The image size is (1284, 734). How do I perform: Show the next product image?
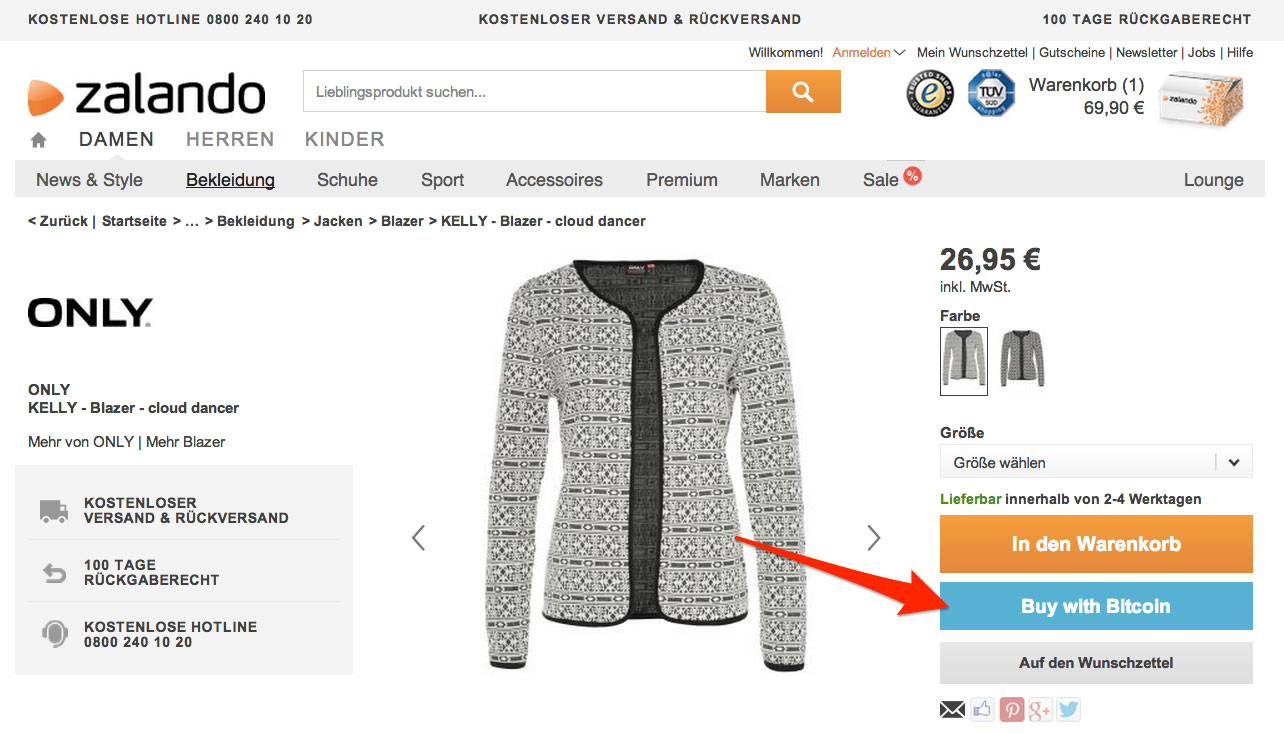pyautogui.click(x=873, y=538)
